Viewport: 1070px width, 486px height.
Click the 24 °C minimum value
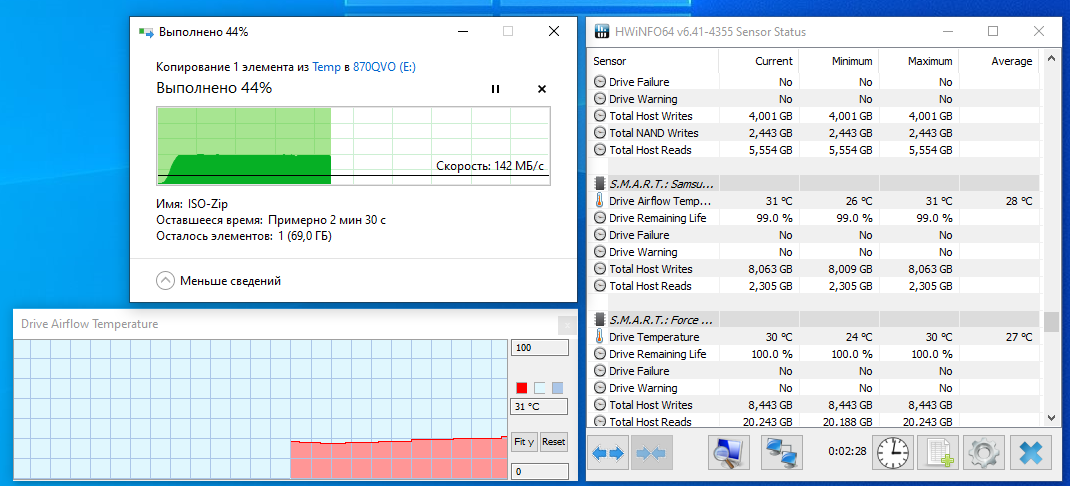pyautogui.click(x=858, y=337)
